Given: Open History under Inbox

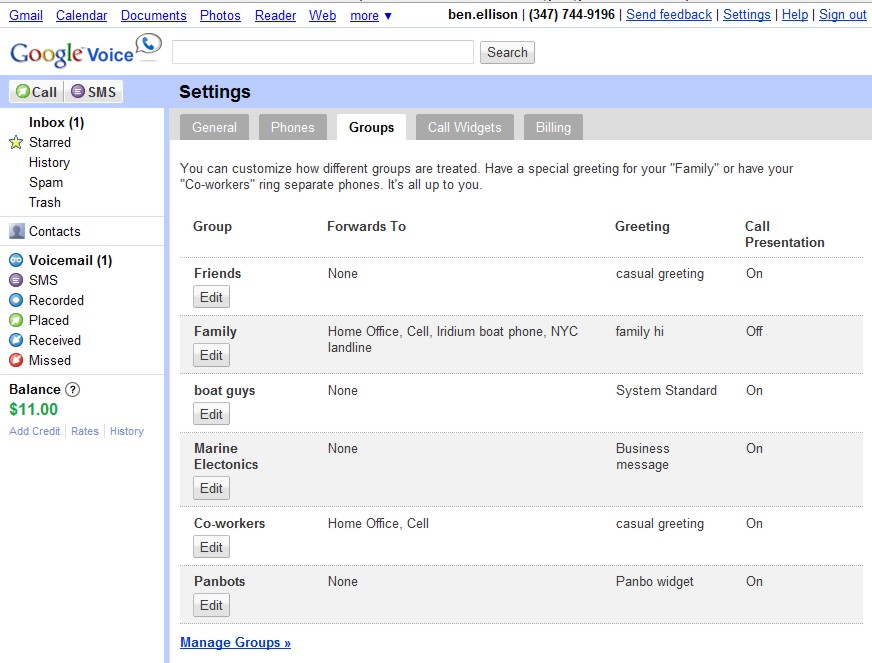Looking at the screenshot, I should 49,162.
